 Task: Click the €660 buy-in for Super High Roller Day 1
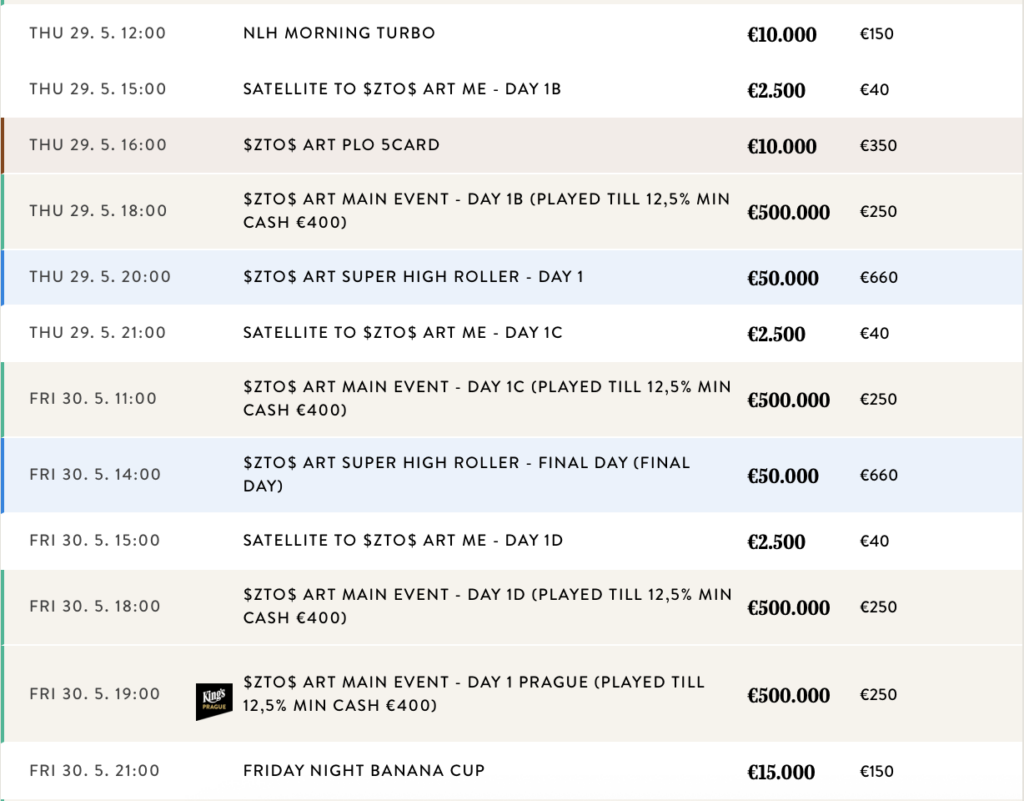(x=878, y=278)
